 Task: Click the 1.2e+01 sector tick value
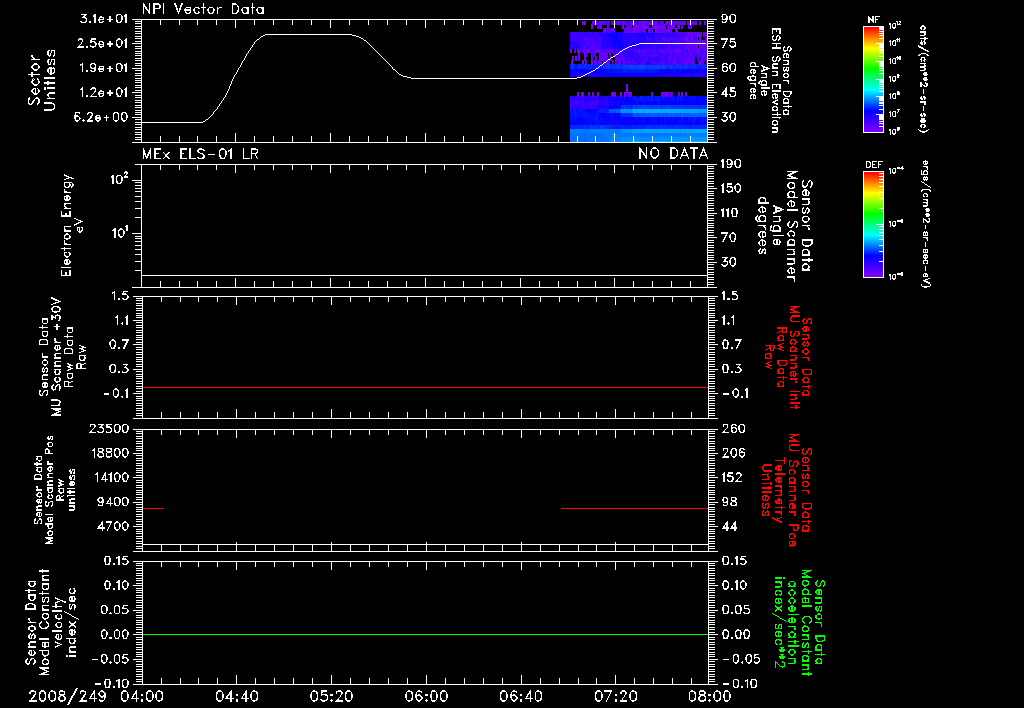tap(103, 93)
